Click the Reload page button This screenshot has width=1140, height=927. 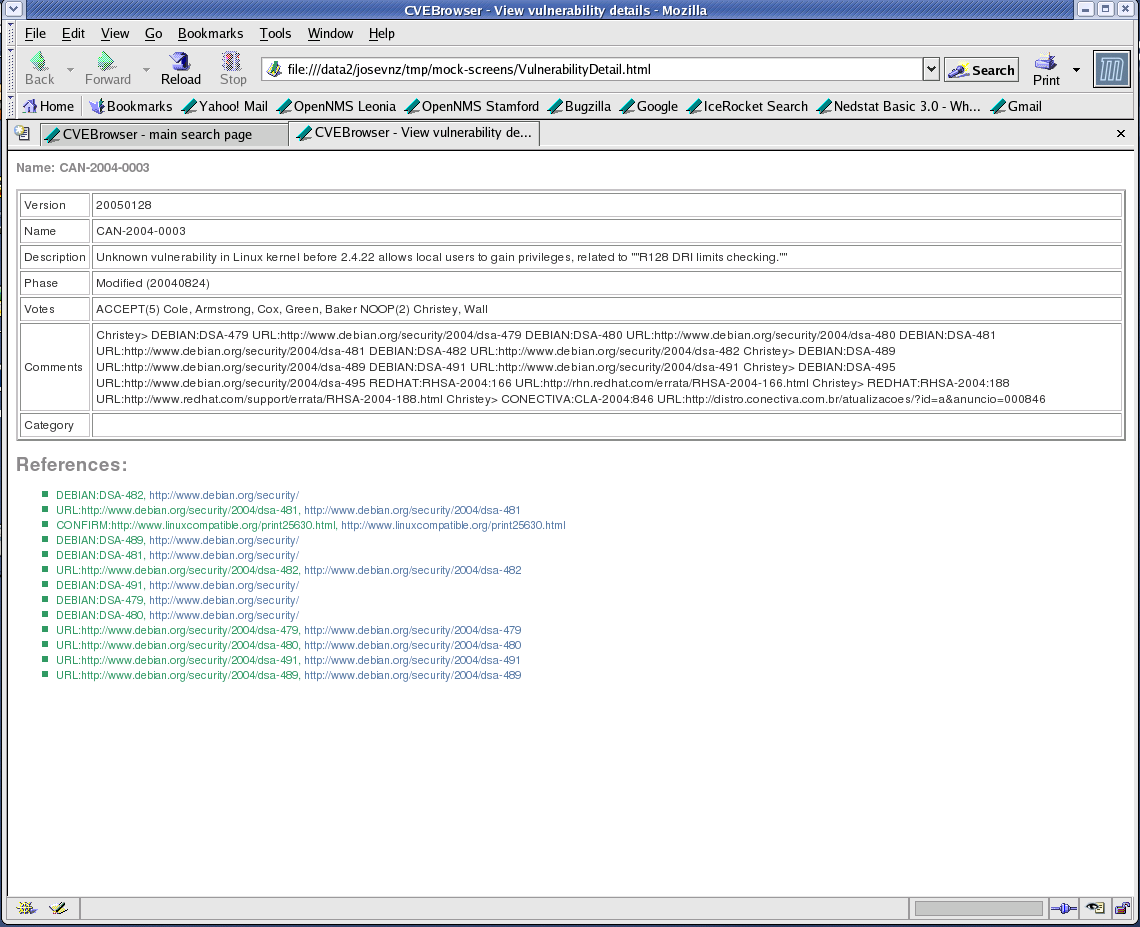(x=181, y=69)
